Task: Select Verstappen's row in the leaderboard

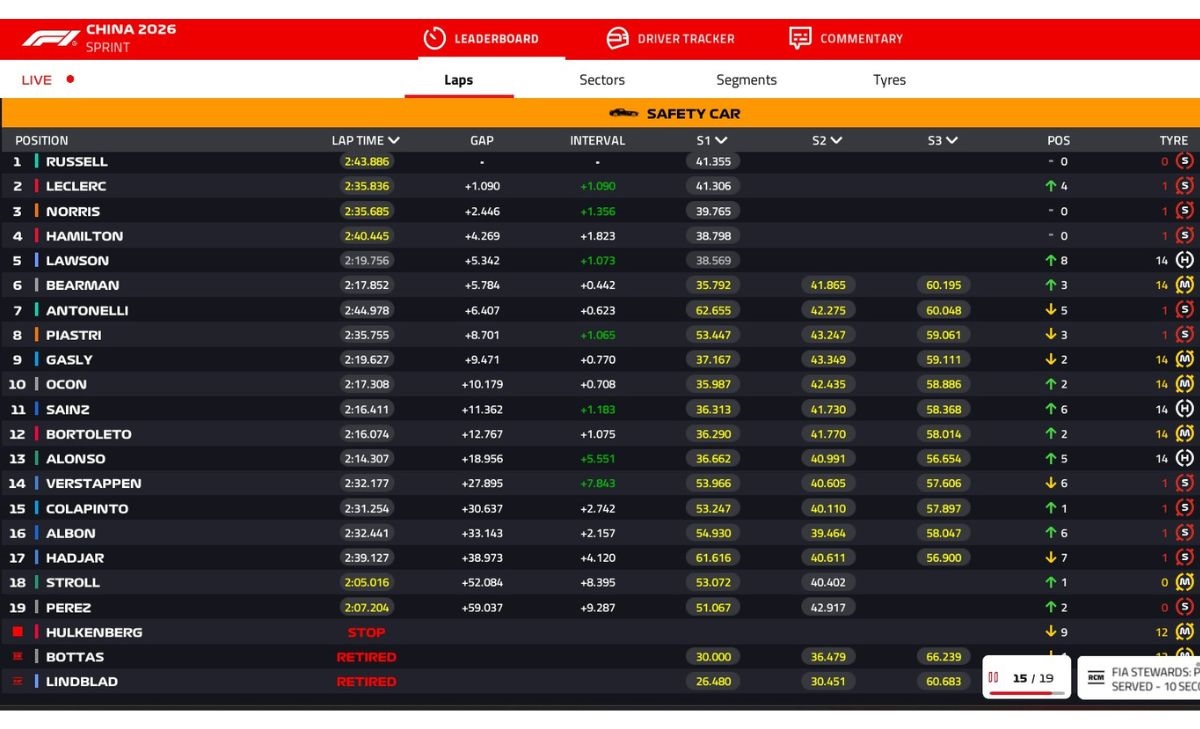Action: 93,483
